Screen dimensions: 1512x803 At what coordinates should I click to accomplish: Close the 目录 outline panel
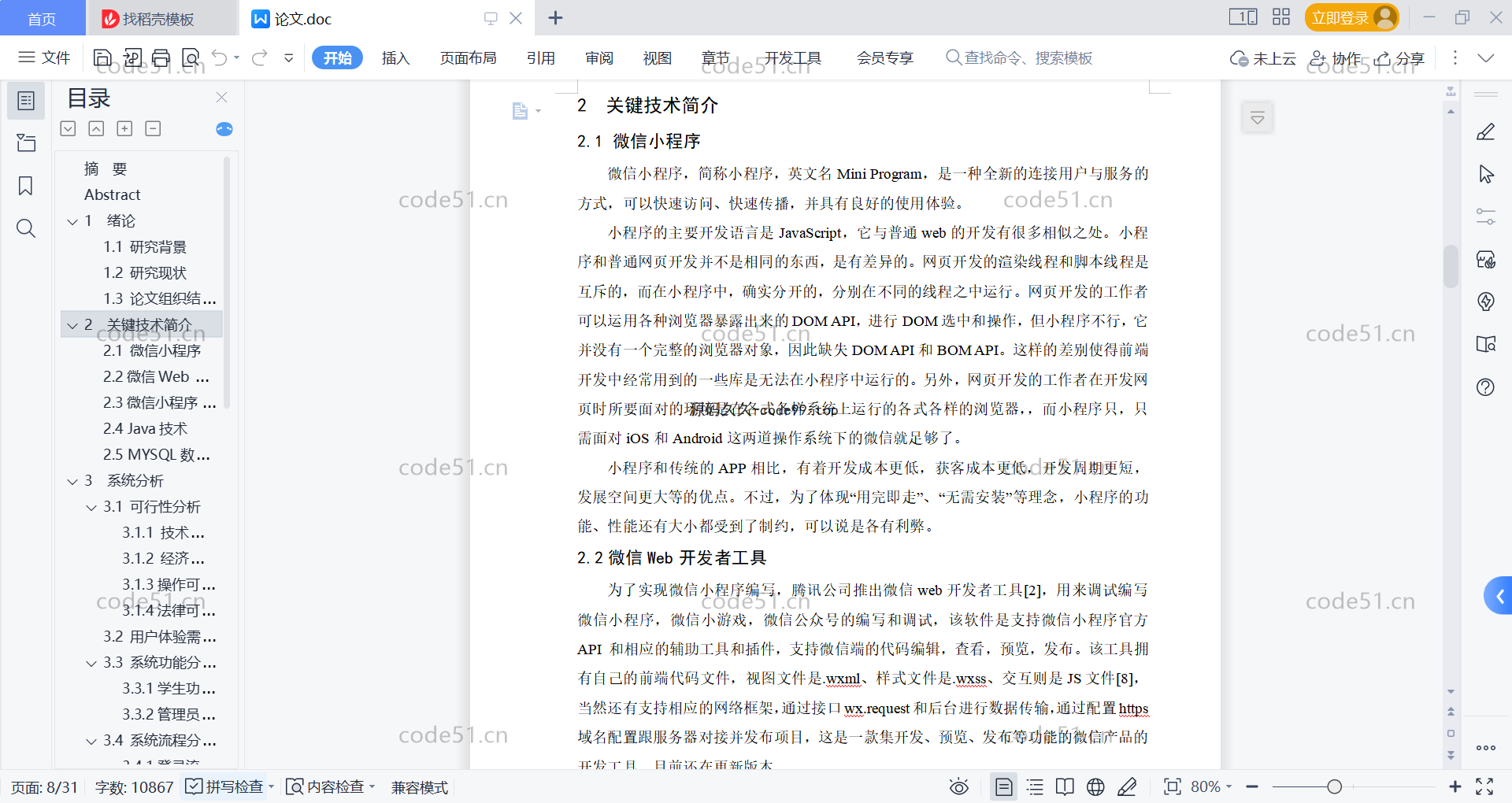[x=221, y=98]
